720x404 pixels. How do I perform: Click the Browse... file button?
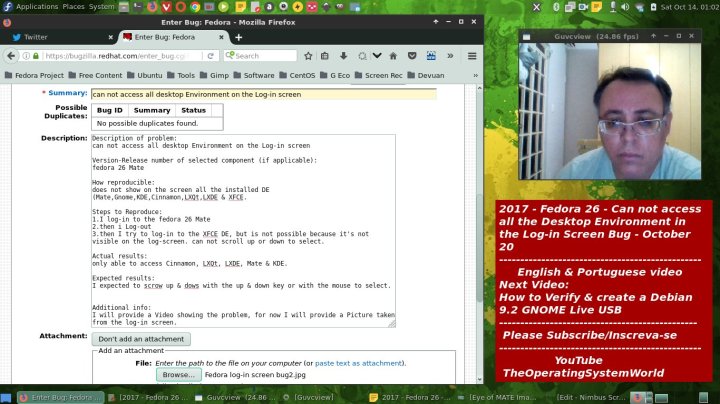pos(178,374)
